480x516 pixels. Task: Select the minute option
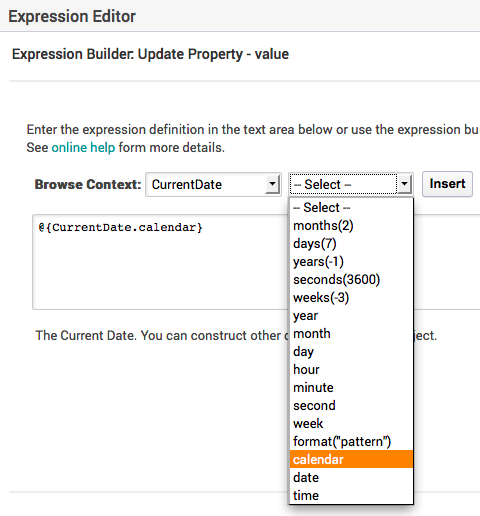point(351,388)
